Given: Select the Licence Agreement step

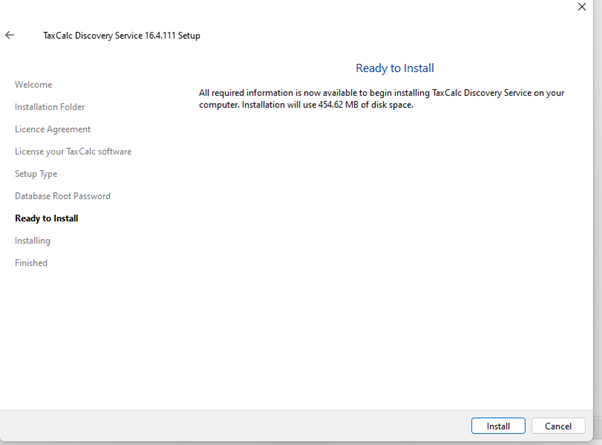Looking at the screenshot, I should (x=53, y=129).
